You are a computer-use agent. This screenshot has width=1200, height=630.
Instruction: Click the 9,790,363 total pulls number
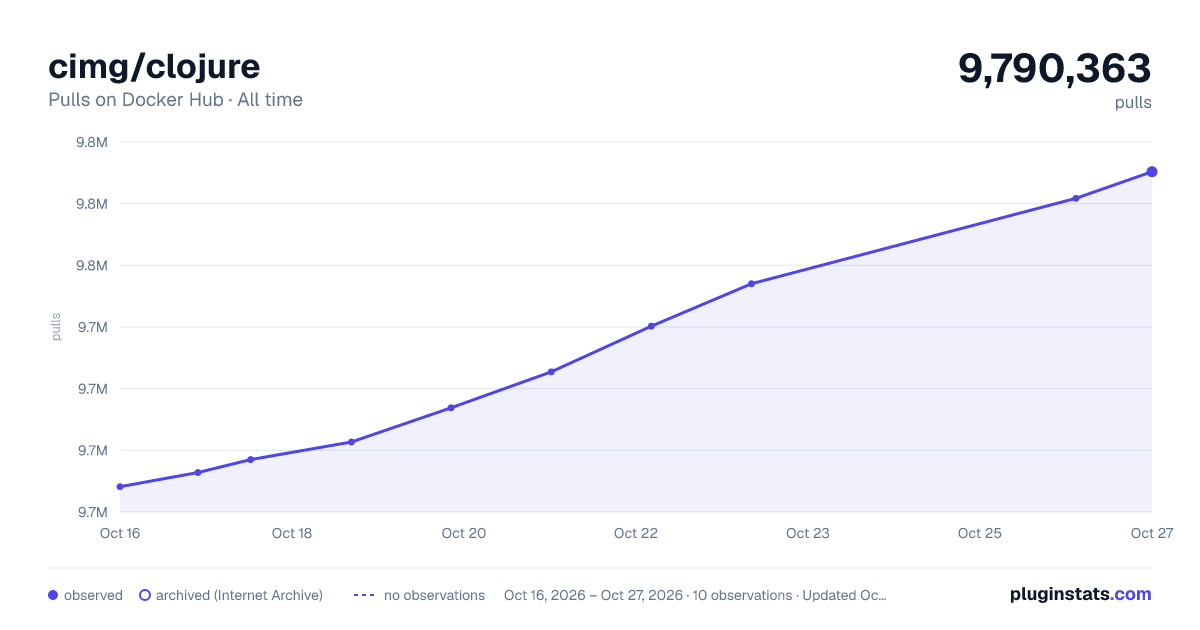pos(1055,68)
